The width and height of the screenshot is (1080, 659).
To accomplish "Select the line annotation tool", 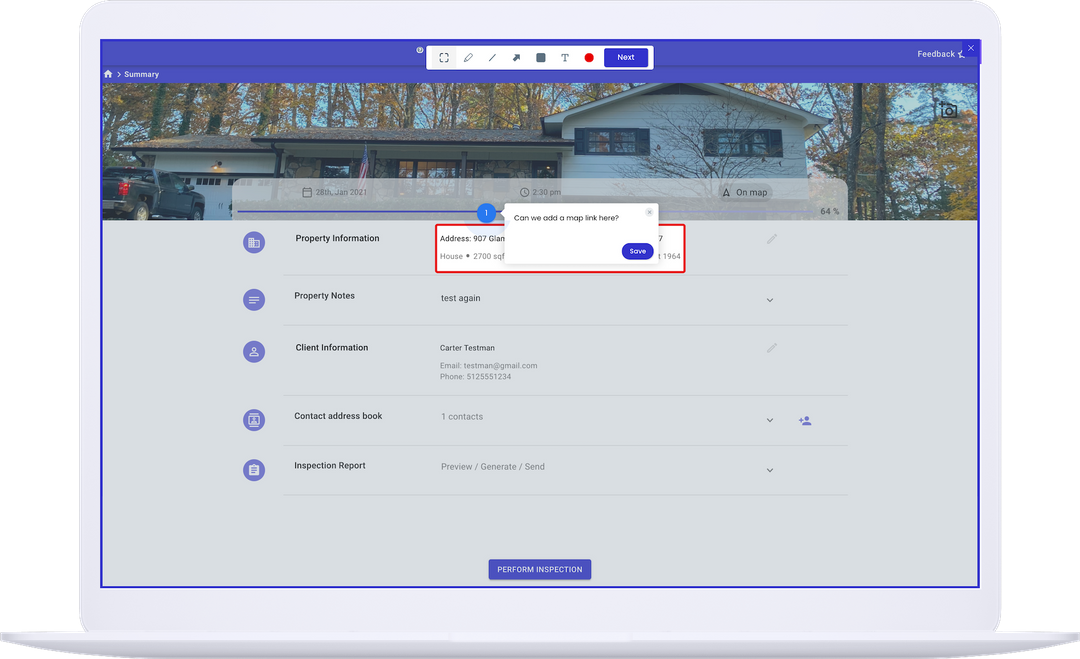I will point(492,57).
